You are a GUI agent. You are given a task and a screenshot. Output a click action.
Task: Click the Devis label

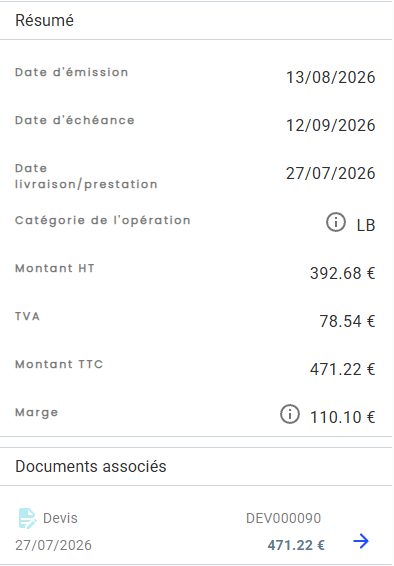60,518
